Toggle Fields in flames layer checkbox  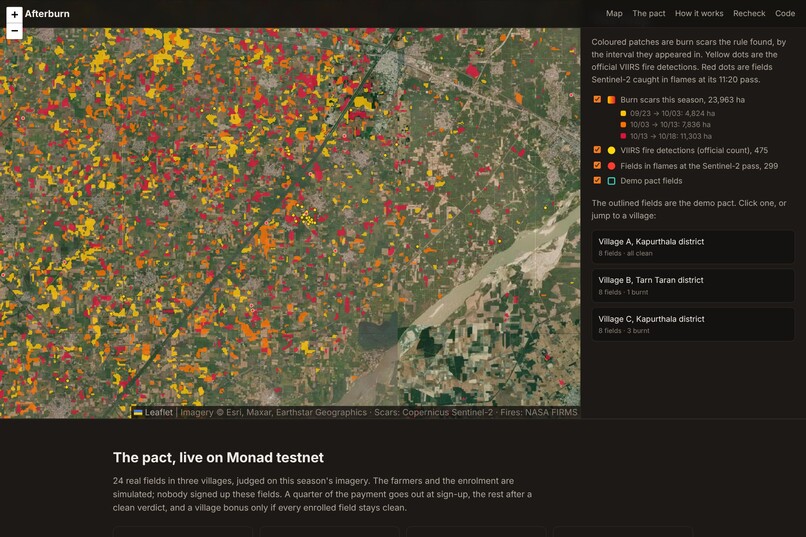[597, 165]
